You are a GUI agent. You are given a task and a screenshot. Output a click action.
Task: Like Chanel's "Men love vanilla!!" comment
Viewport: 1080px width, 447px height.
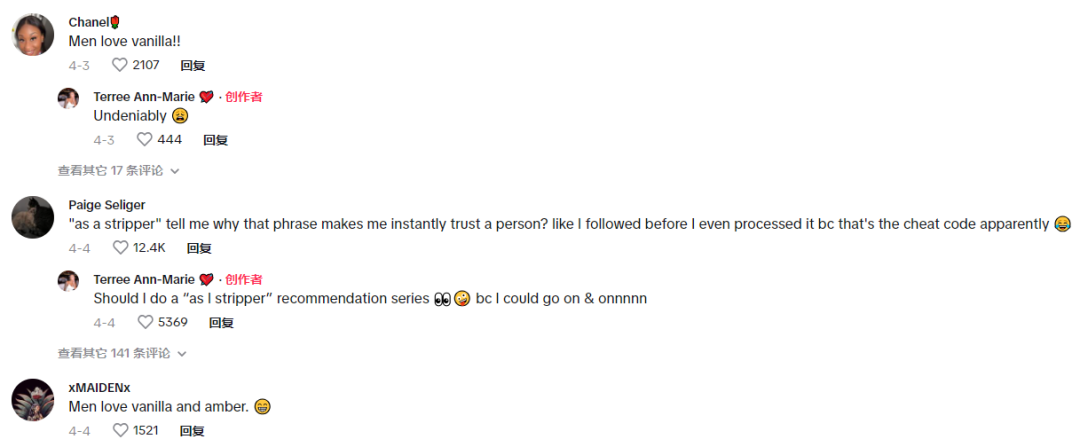tap(120, 65)
